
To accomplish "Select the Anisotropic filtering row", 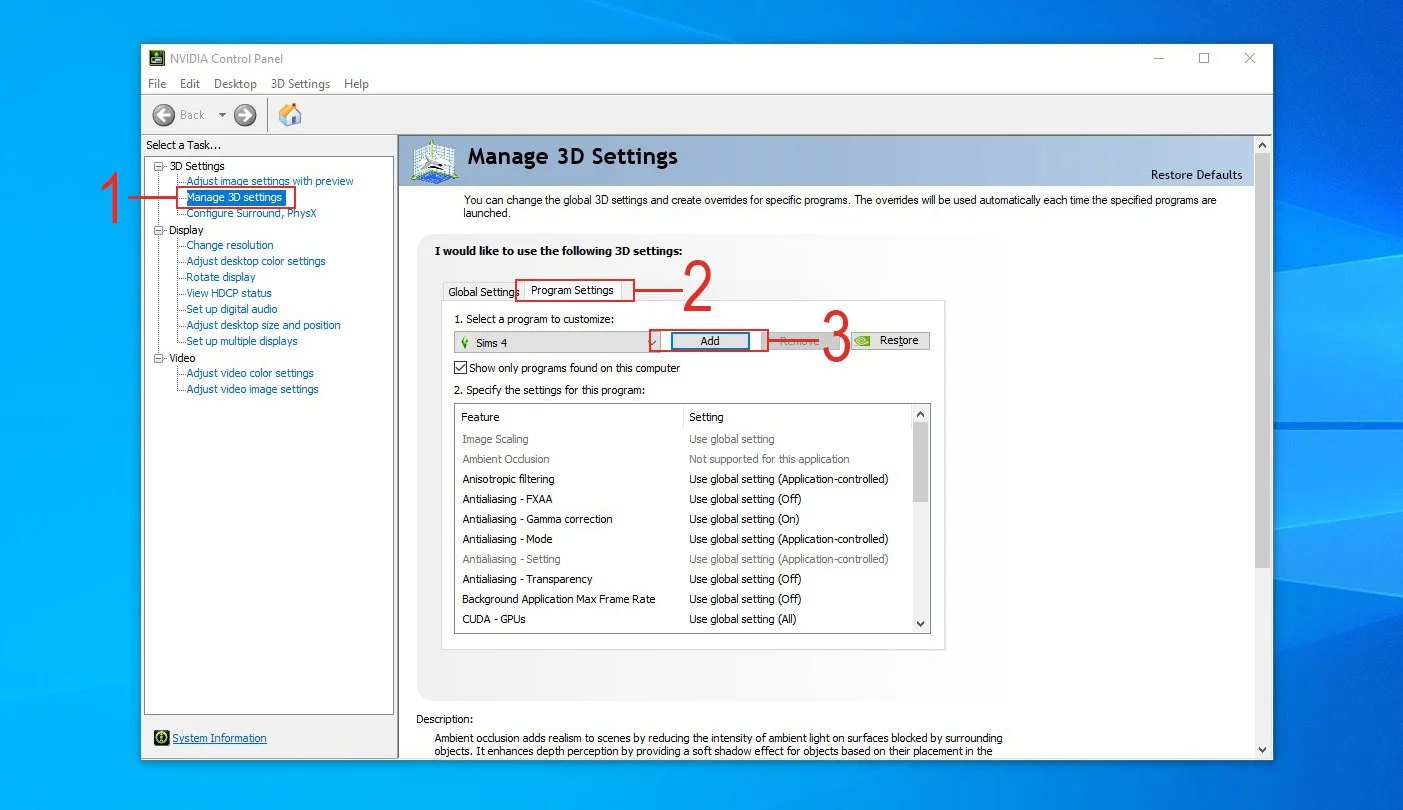I will (684, 479).
